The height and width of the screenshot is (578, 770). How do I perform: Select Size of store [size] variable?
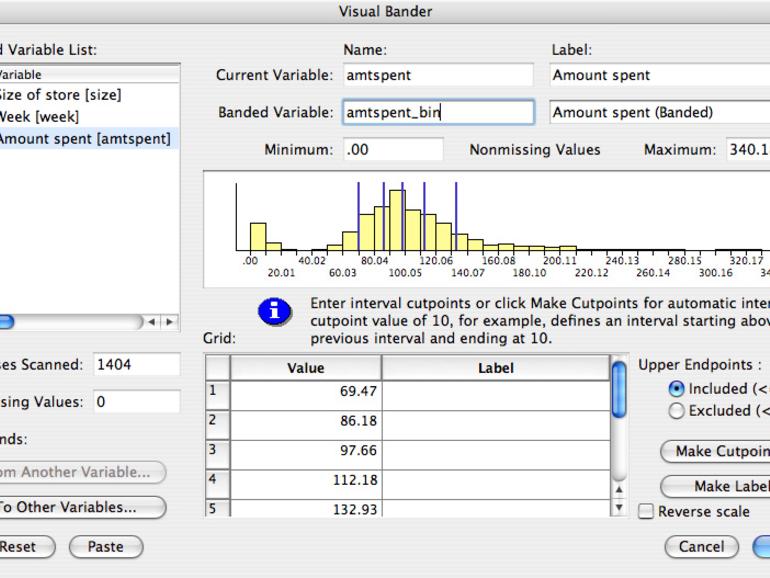tap(88, 95)
